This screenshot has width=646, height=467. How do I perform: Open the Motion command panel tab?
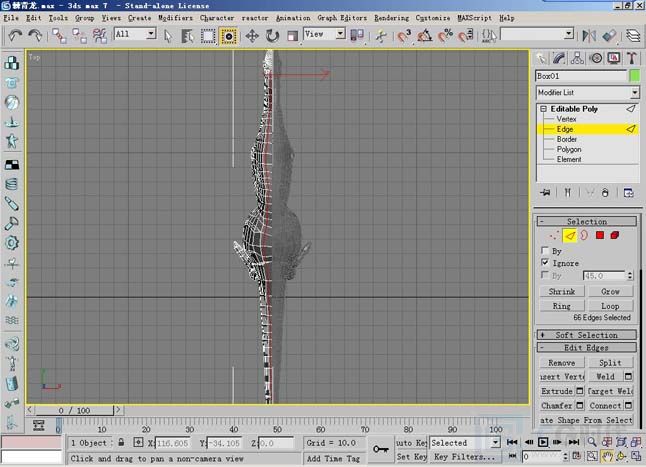596,58
